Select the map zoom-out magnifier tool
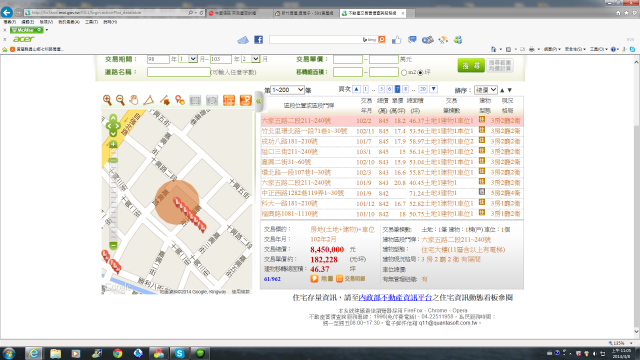Screen dimensions: 640x360 tap(120, 100)
